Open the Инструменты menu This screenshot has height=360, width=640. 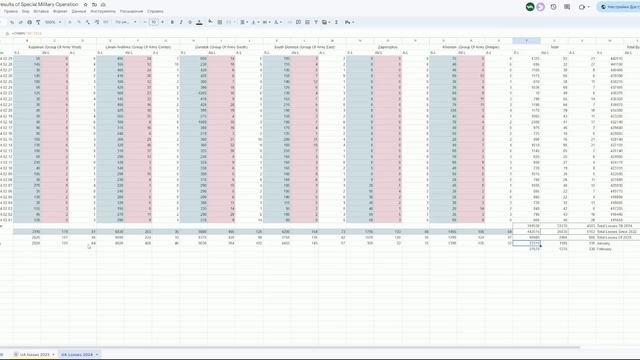coord(103,11)
